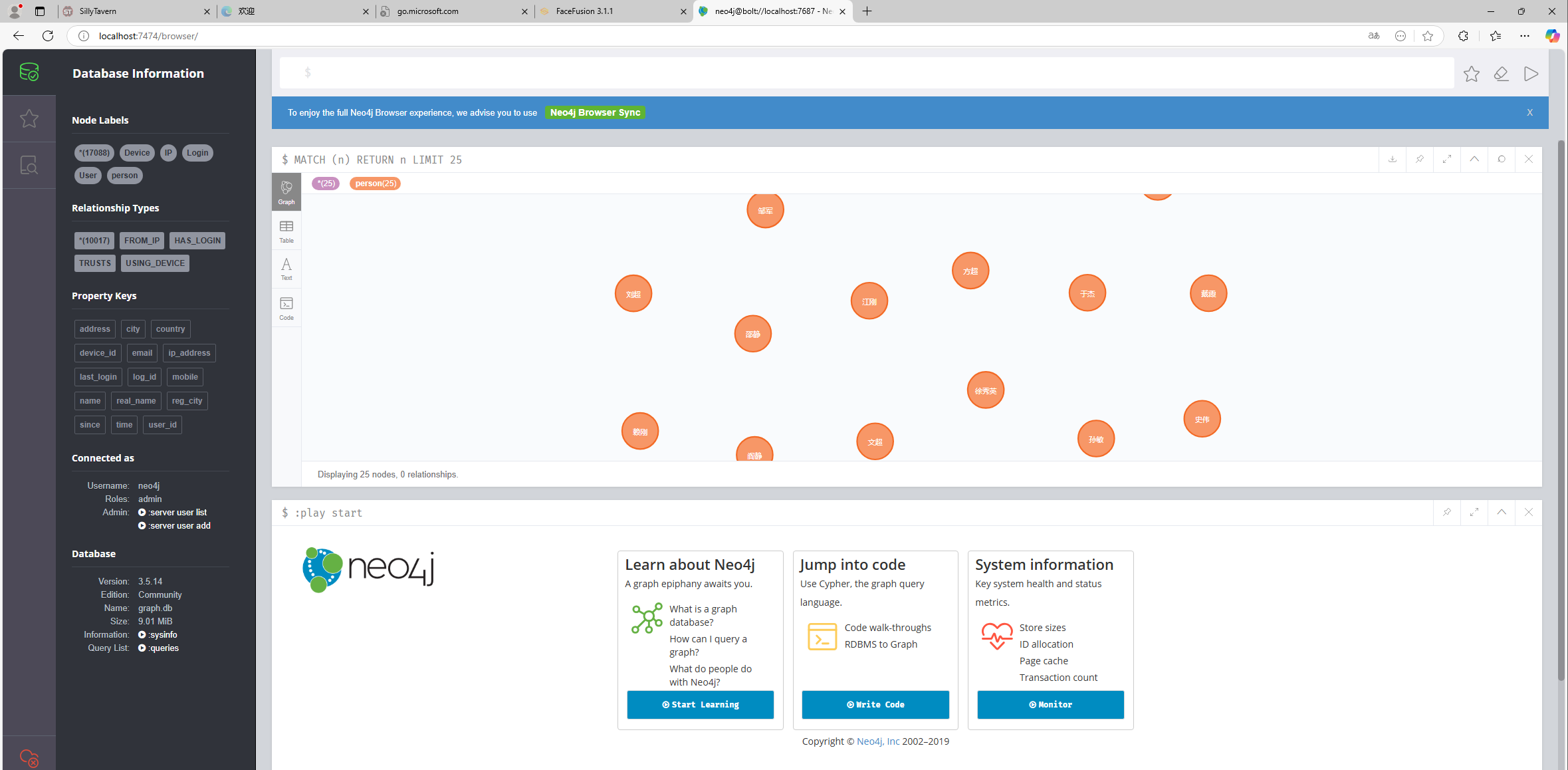Switch to Table result view
The width and height of the screenshot is (1568, 770).
pos(286,231)
